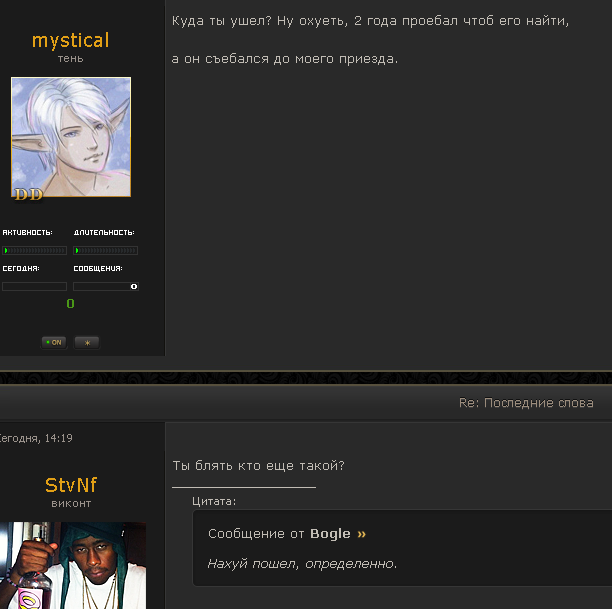
Task: Click the » arrow next to Bogle
Action: click(361, 534)
